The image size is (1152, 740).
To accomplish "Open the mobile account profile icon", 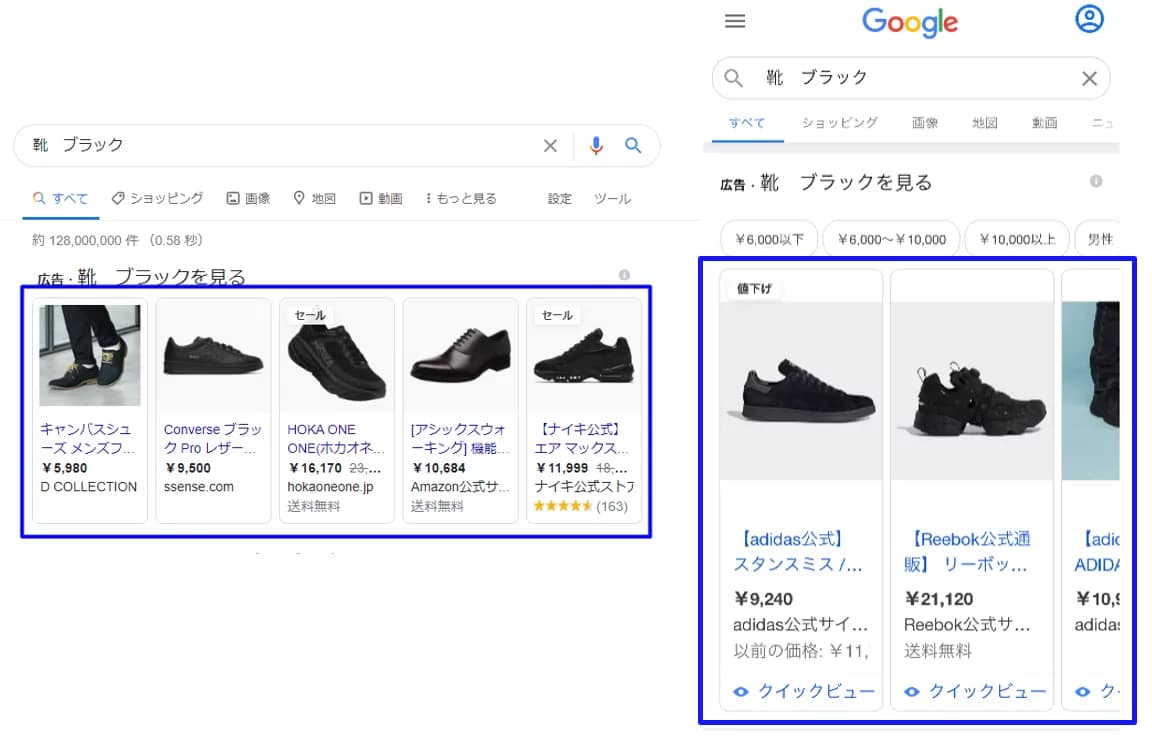I will [x=1089, y=19].
